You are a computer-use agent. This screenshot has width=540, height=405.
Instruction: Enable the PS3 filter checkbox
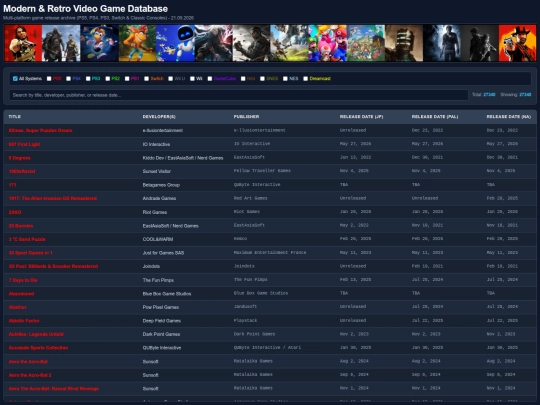click(x=88, y=79)
